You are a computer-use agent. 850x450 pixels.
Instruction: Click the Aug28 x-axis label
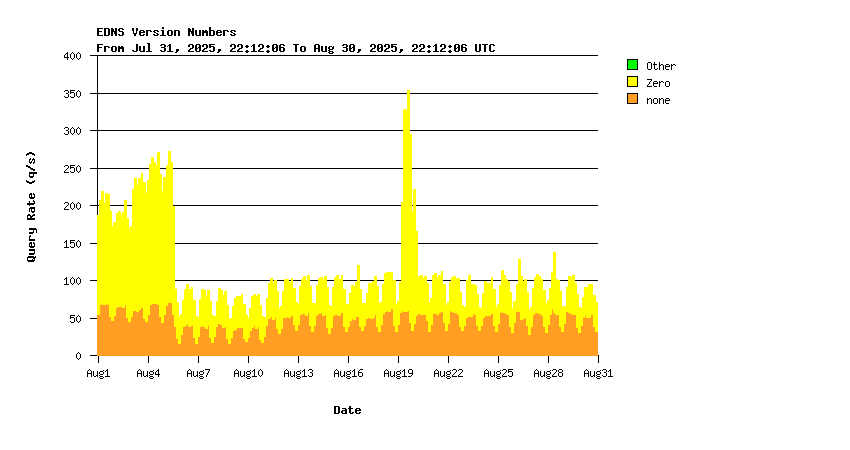click(x=548, y=374)
